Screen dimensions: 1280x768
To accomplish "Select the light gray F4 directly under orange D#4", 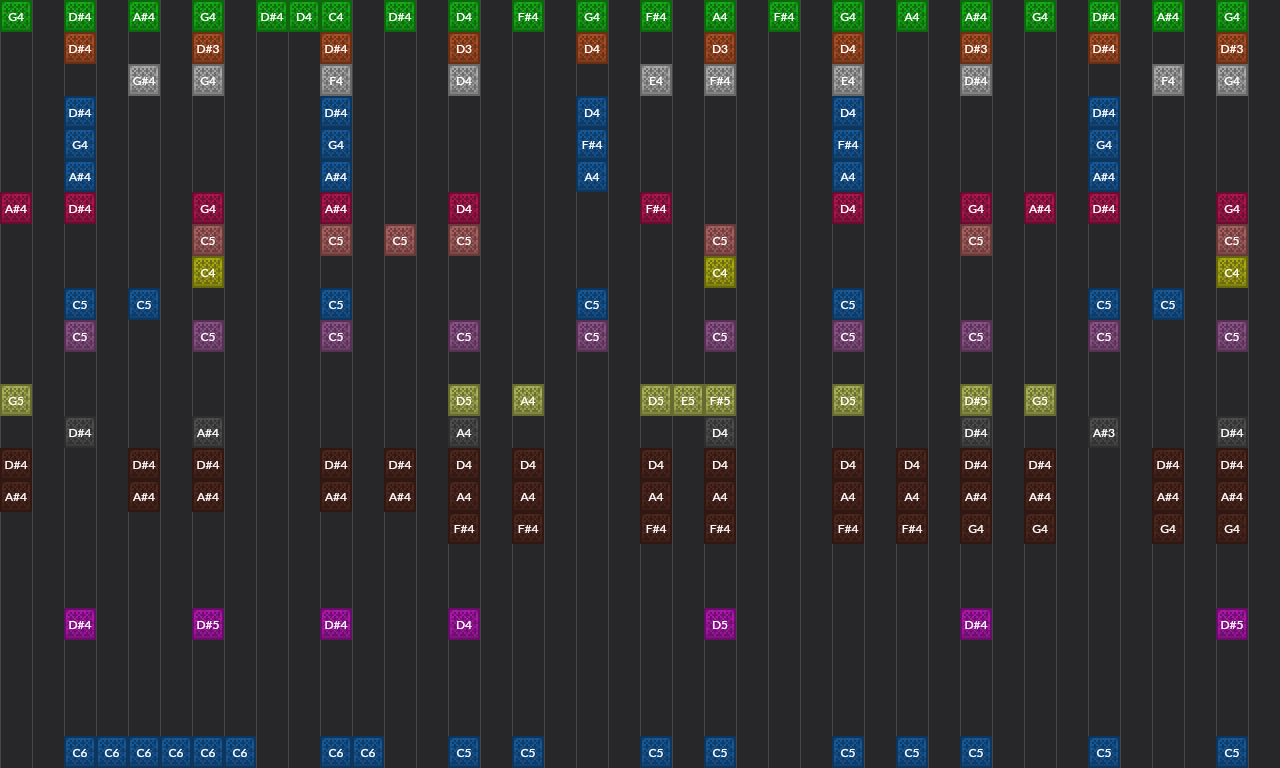I will [336, 80].
